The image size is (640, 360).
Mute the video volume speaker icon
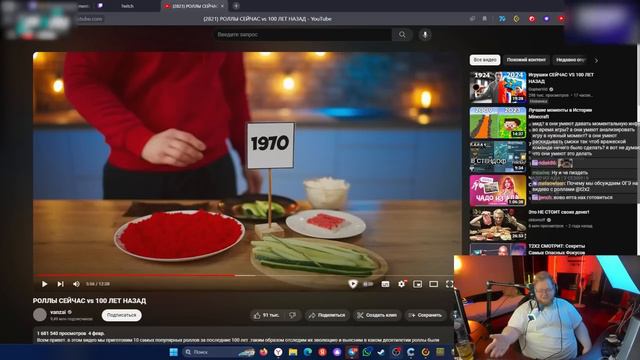pyautogui.click(x=76, y=284)
